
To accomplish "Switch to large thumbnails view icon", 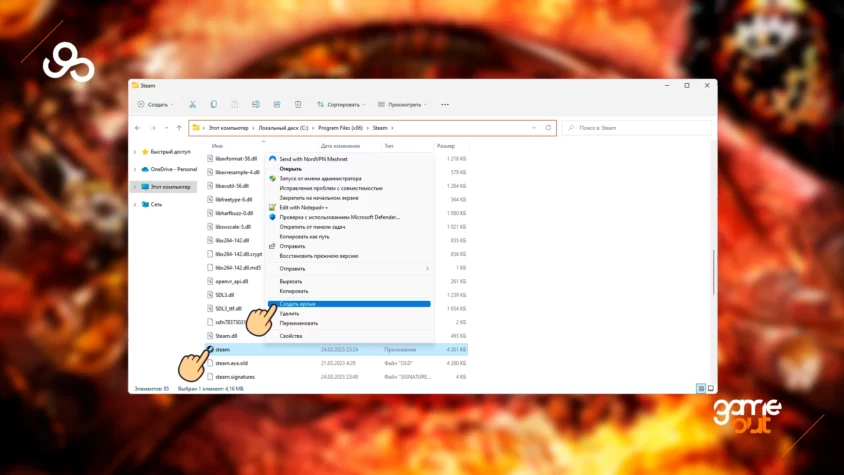I will [711, 388].
